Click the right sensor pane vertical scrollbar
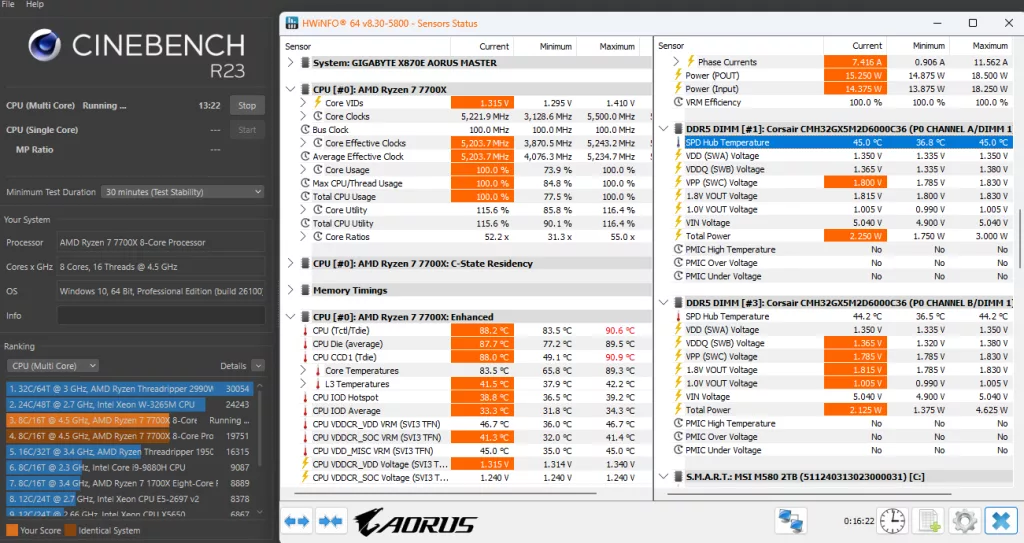 click(1019, 238)
